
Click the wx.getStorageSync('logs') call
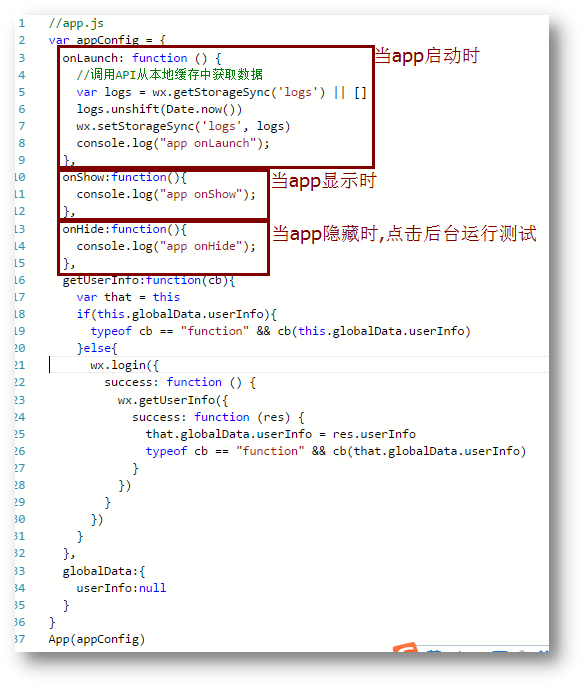tap(239, 93)
